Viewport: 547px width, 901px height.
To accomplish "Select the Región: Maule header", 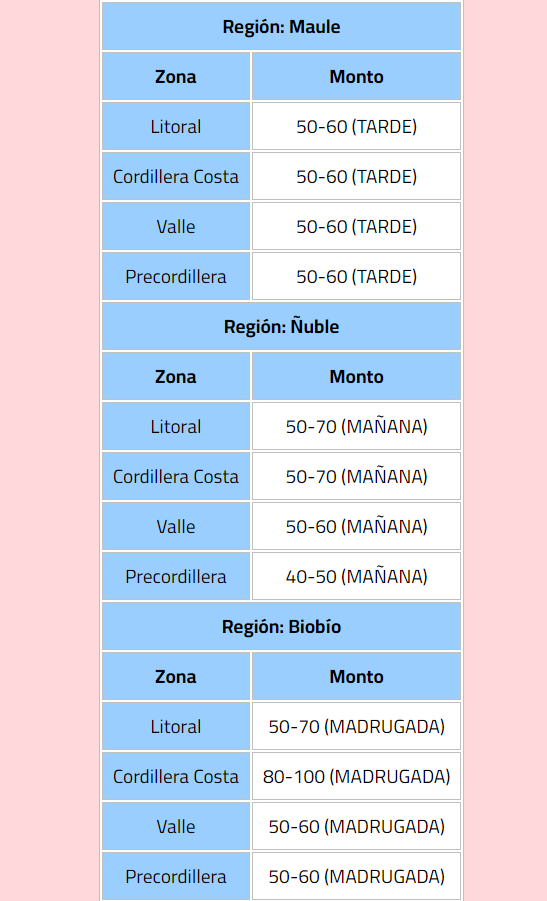I will pyautogui.click(x=282, y=26).
